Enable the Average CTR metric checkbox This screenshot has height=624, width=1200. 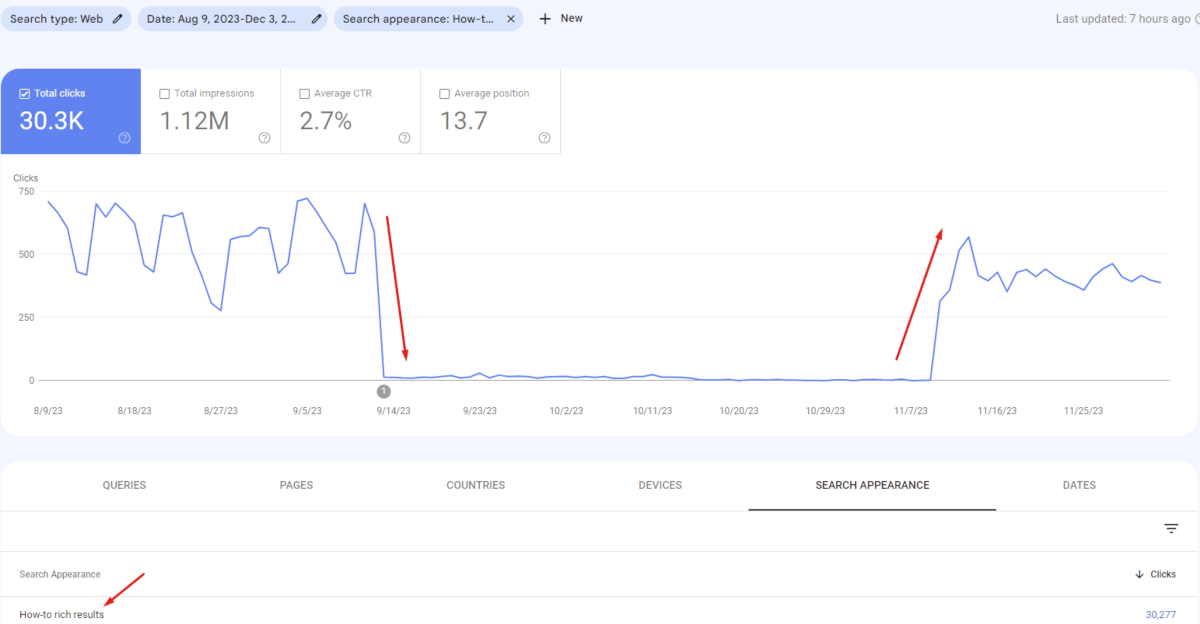pyautogui.click(x=304, y=93)
